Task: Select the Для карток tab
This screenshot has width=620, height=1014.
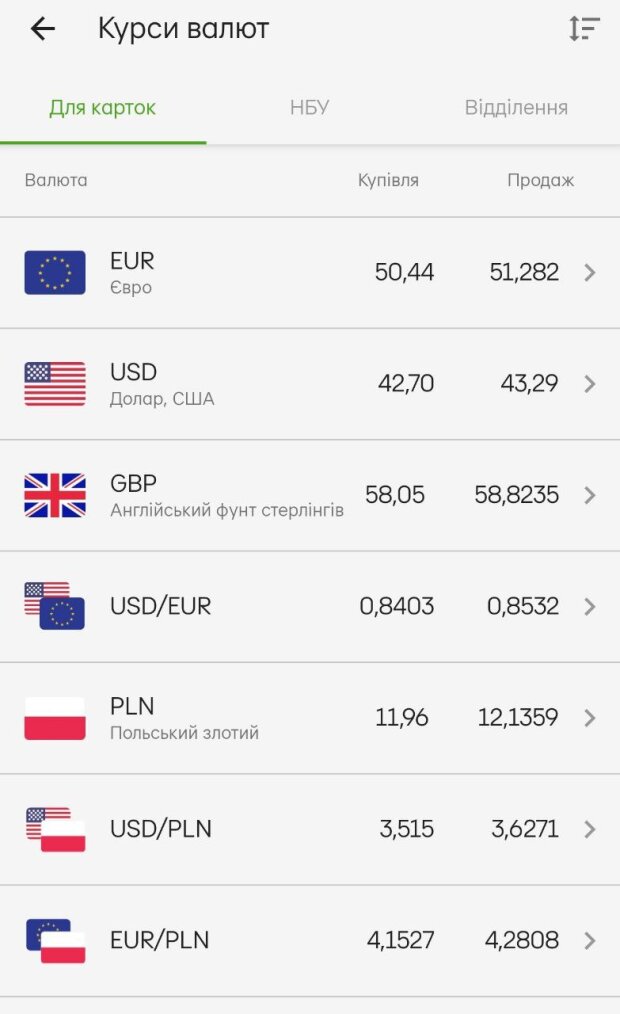Action: 103,108
